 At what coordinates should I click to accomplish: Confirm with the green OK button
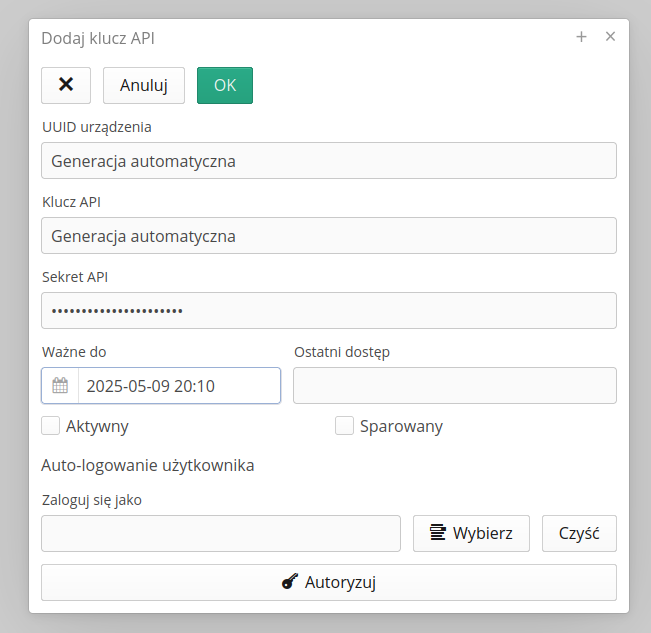pos(225,85)
